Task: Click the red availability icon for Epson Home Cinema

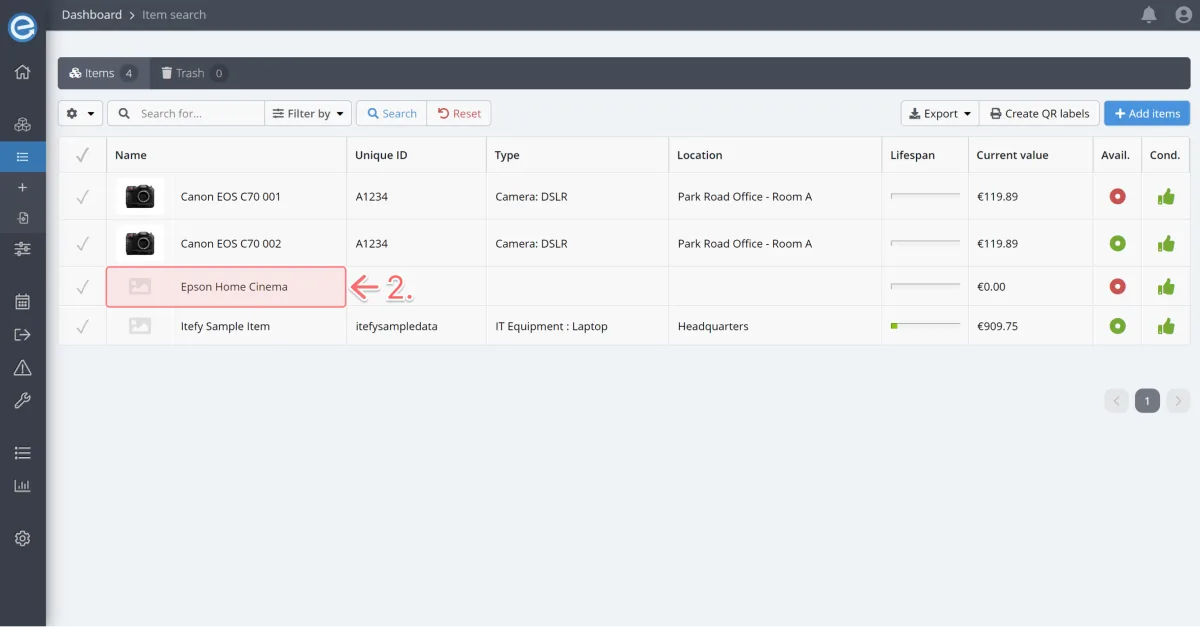Action: [1118, 287]
